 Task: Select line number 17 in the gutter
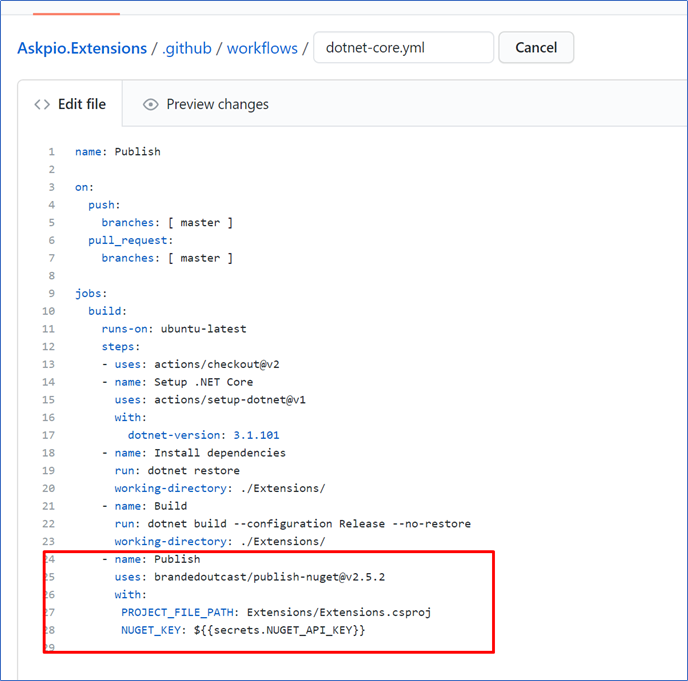[48, 435]
